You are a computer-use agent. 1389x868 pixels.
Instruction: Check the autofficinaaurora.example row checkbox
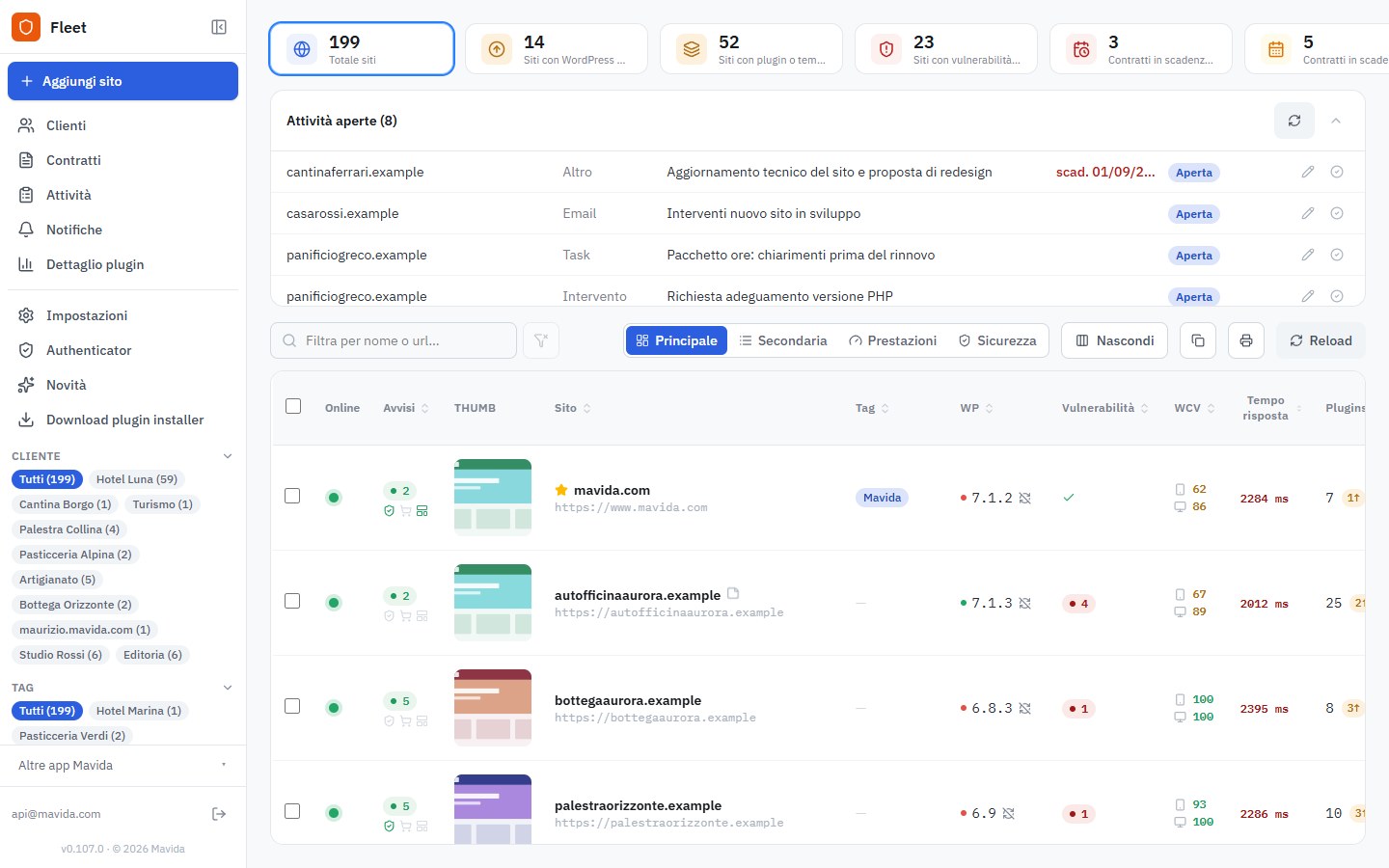[x=292, y=601]
